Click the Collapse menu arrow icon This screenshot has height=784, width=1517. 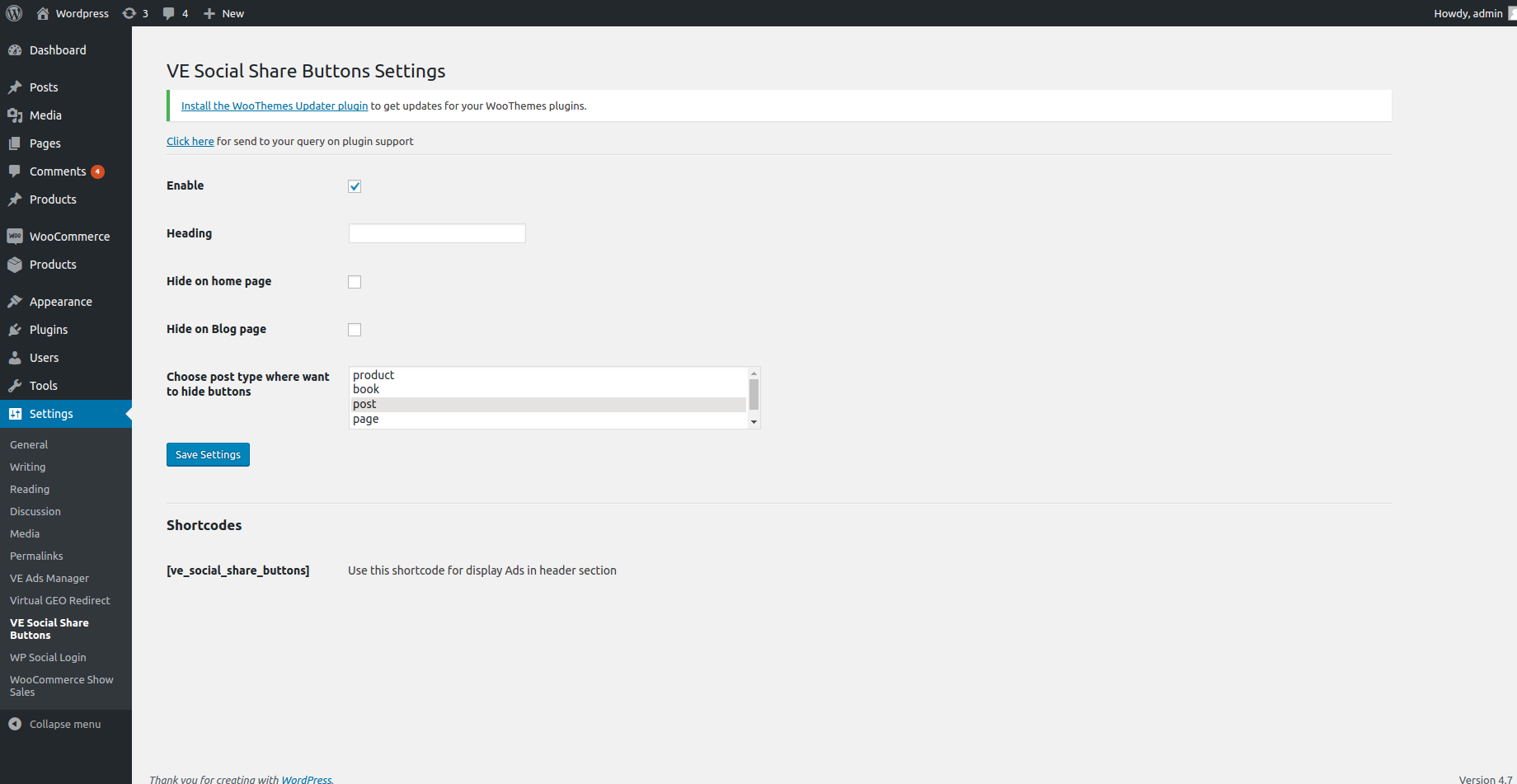15,724
